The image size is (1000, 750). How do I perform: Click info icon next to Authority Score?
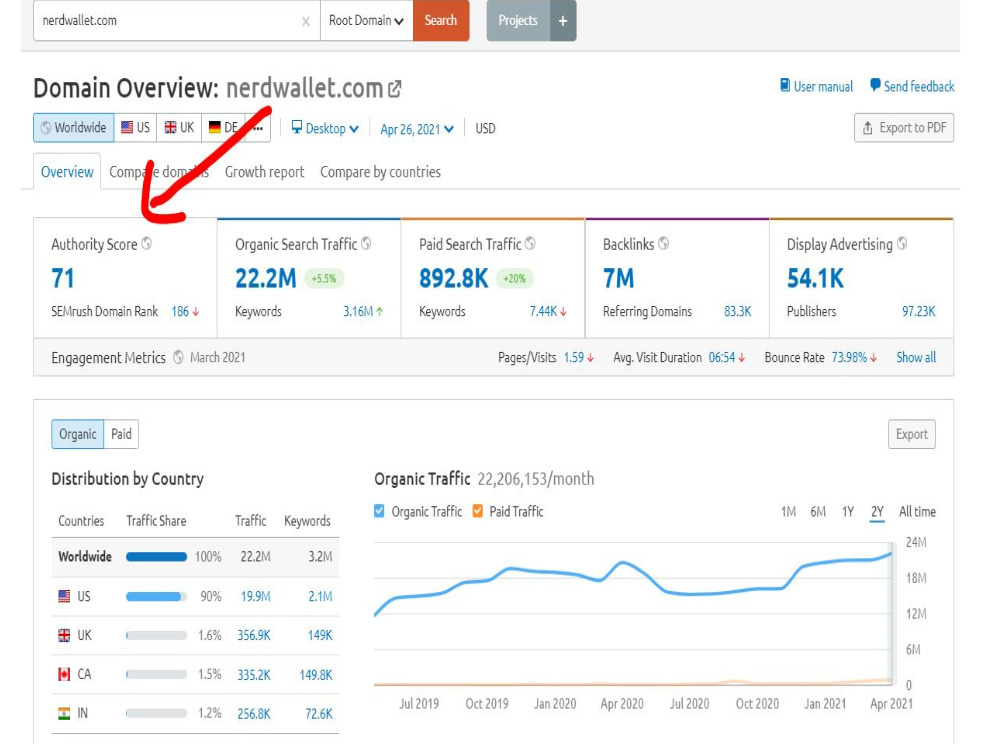tap(147, 244)
